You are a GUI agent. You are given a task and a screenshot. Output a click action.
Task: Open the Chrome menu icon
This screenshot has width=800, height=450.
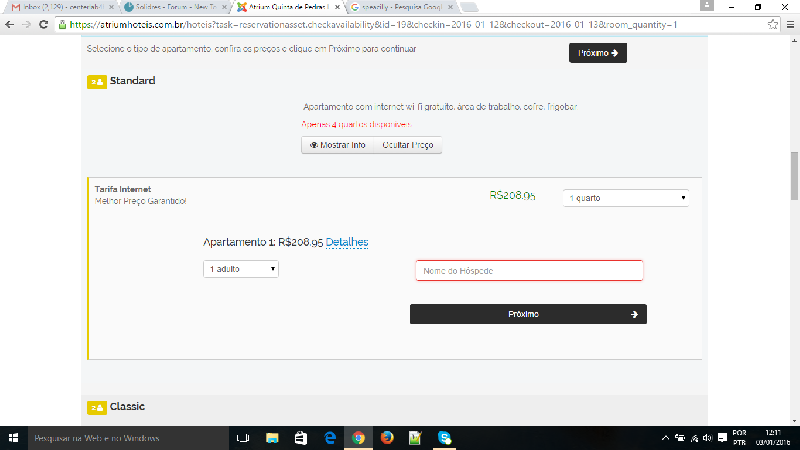tap(787, 23)
